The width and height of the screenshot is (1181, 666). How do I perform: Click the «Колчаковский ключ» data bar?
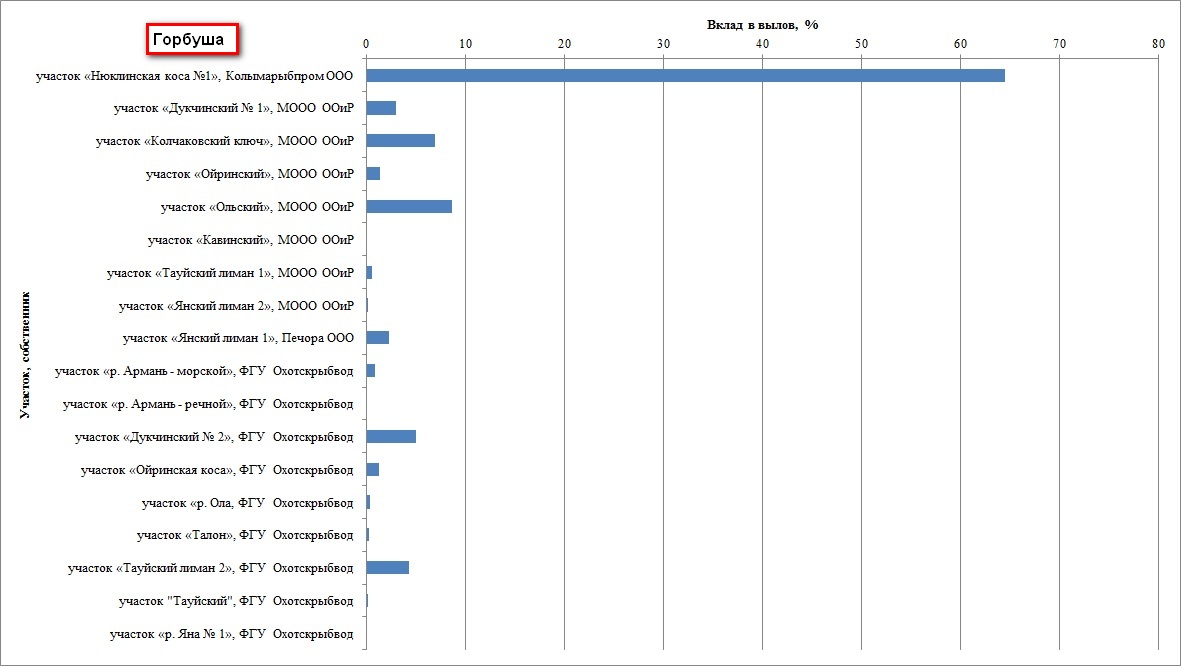[x=400, y=141]
